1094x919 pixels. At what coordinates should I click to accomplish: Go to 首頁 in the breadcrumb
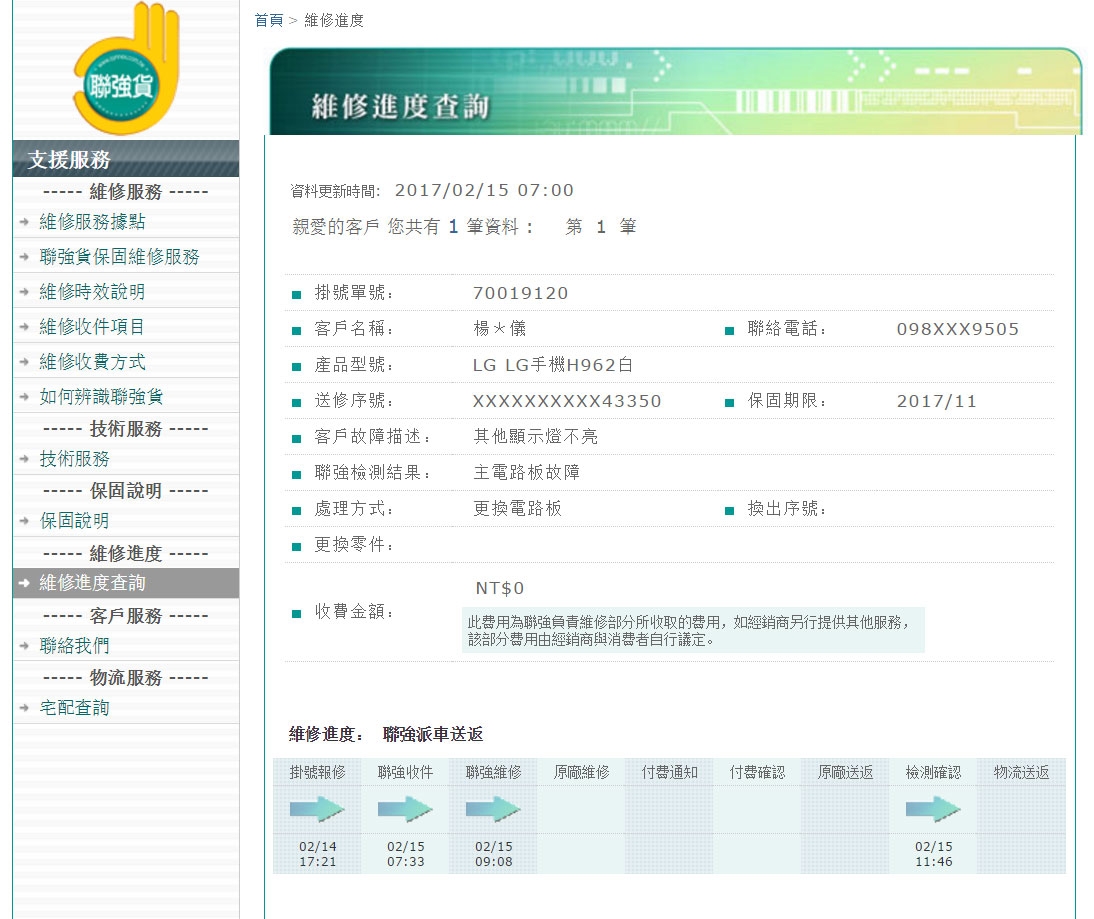268,20
